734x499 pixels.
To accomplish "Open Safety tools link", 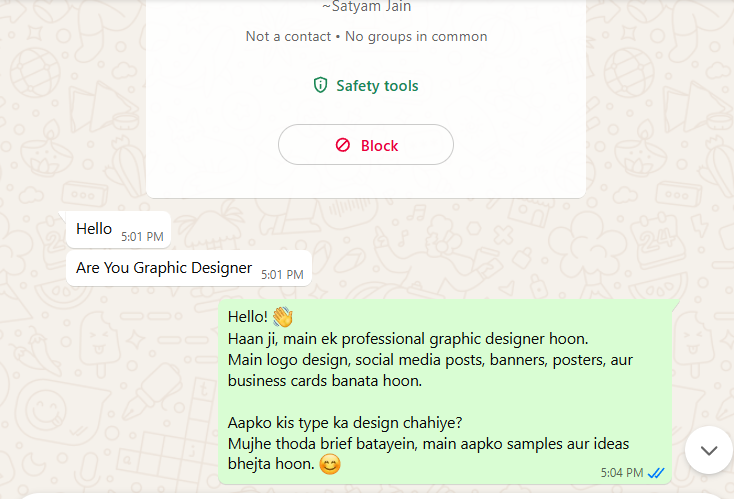I will point(366,86).
